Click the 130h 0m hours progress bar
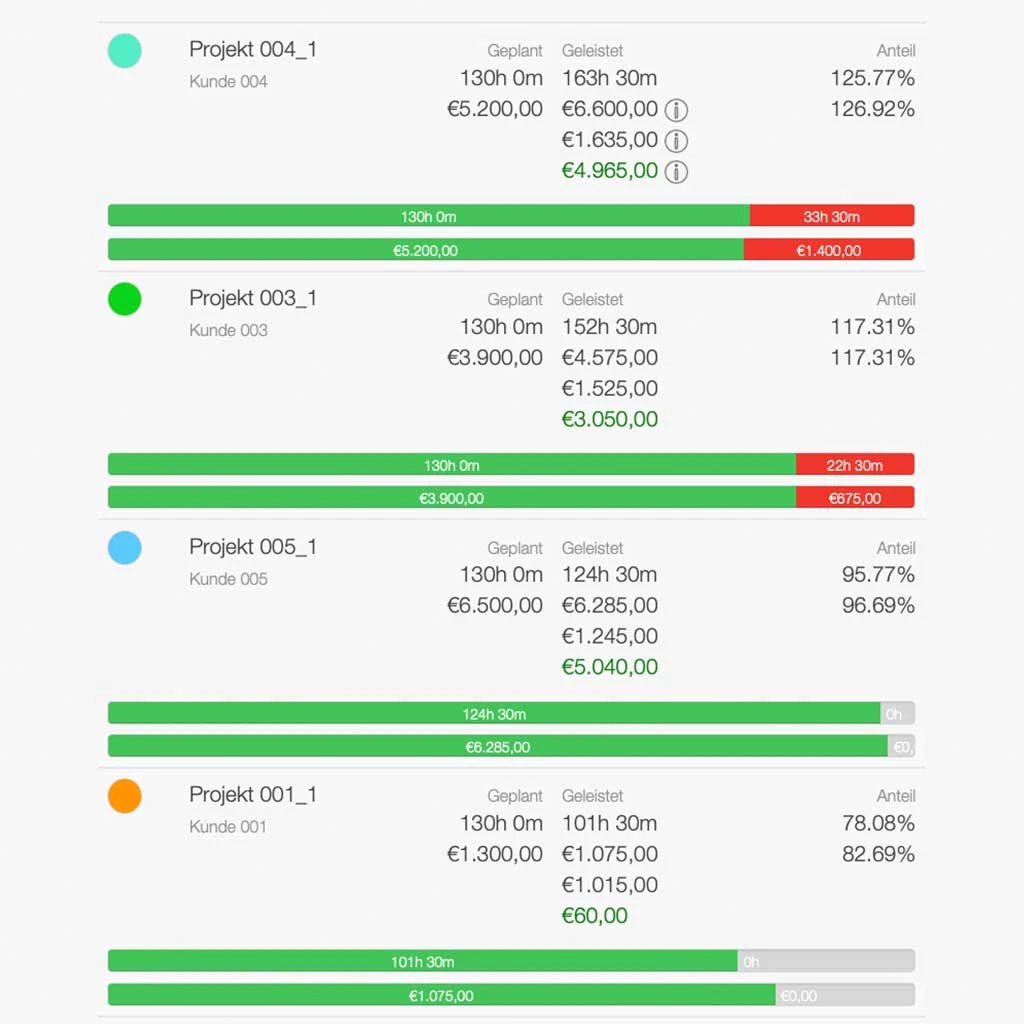This screenshot has height=1024, width=1024. point(428,214)
